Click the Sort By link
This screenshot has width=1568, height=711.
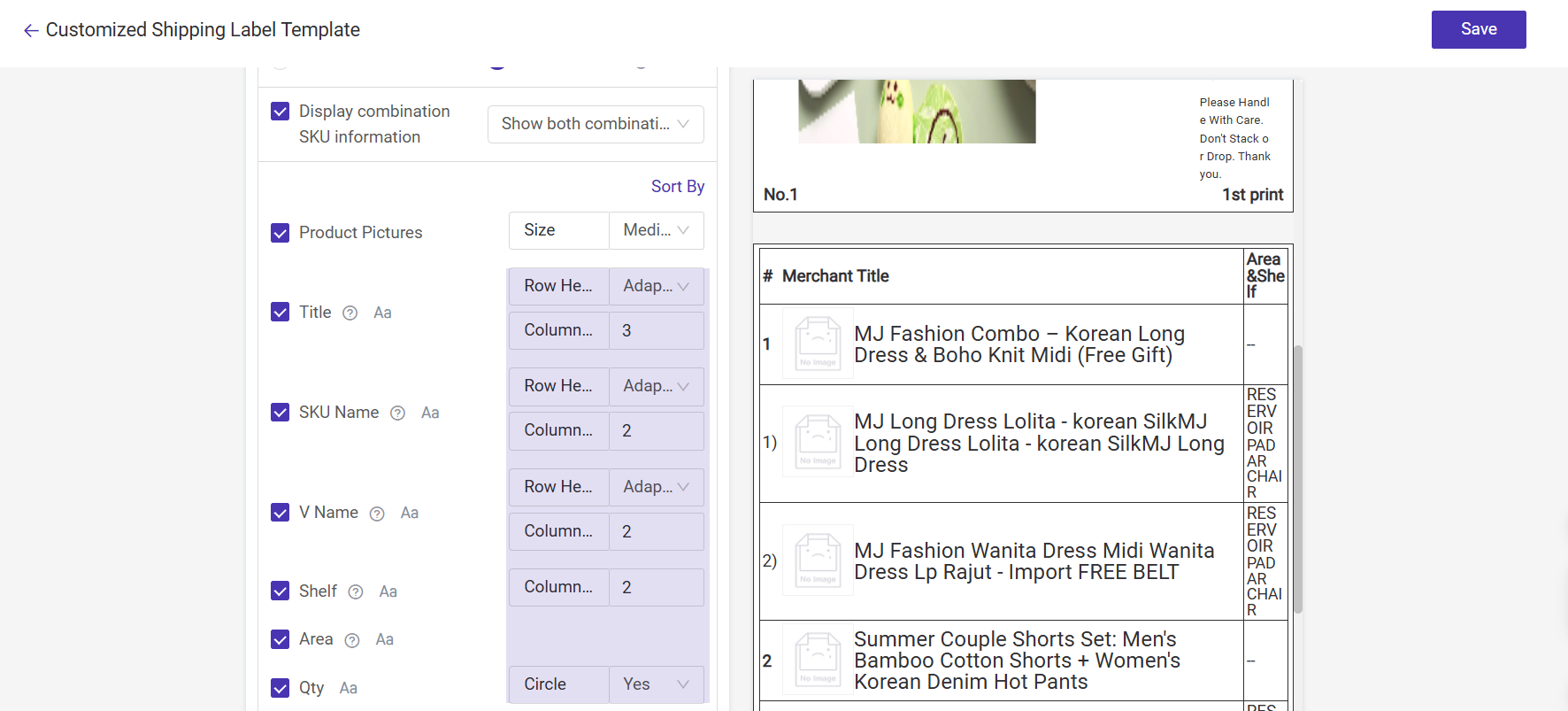pyautogui.click(x=677, y=186)
